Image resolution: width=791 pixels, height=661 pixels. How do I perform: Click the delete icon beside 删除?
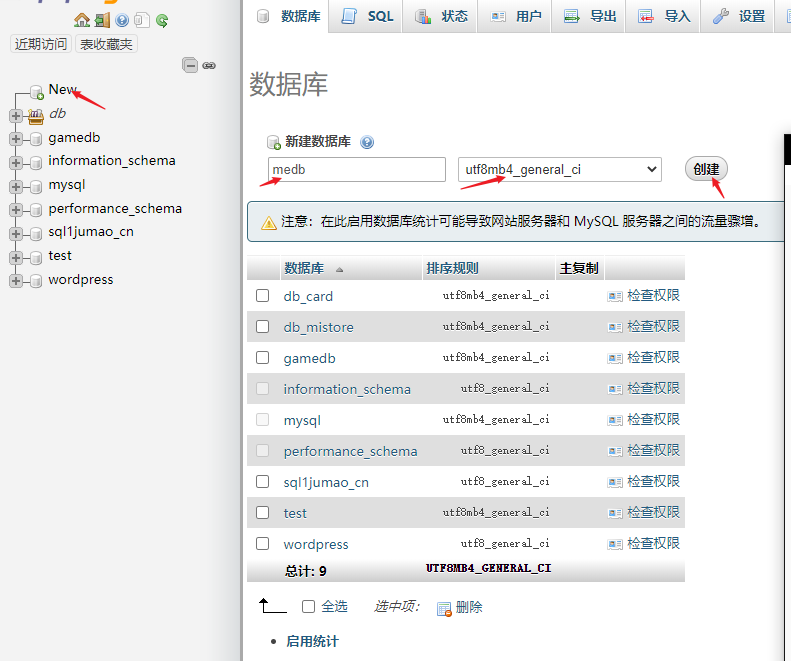point(444,609)
